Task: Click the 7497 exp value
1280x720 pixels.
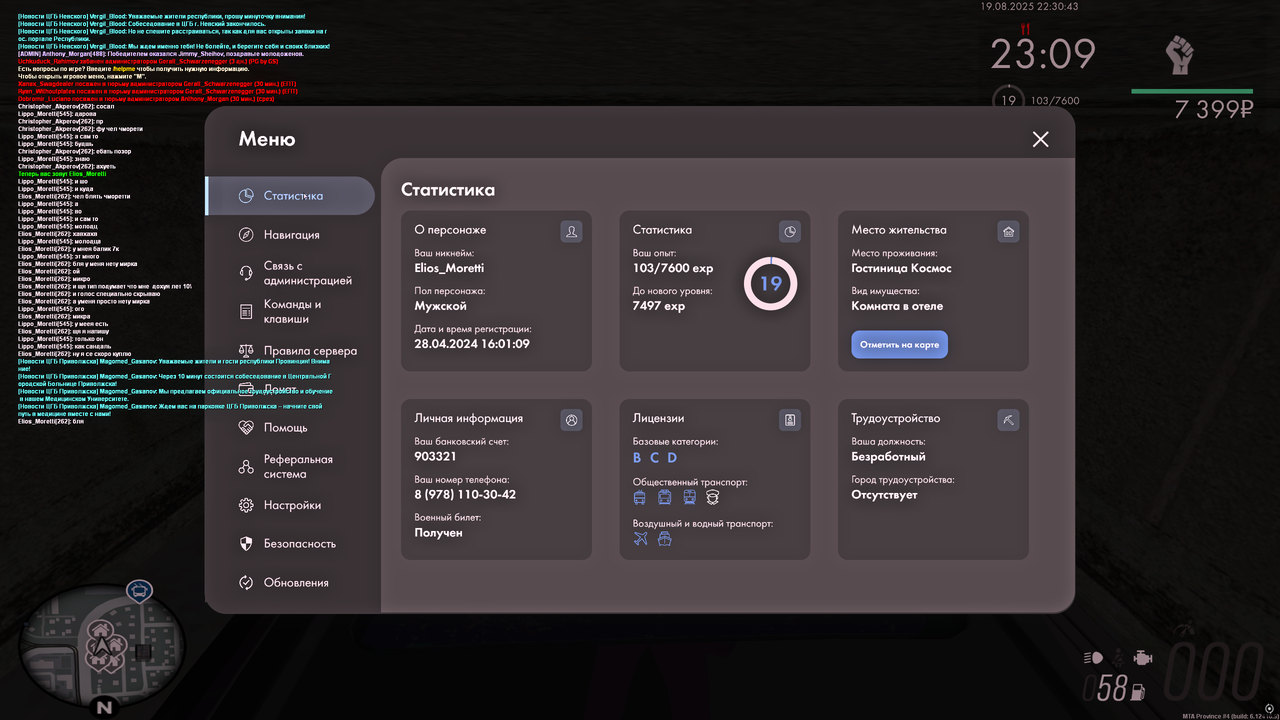Action: coord(659,306)
